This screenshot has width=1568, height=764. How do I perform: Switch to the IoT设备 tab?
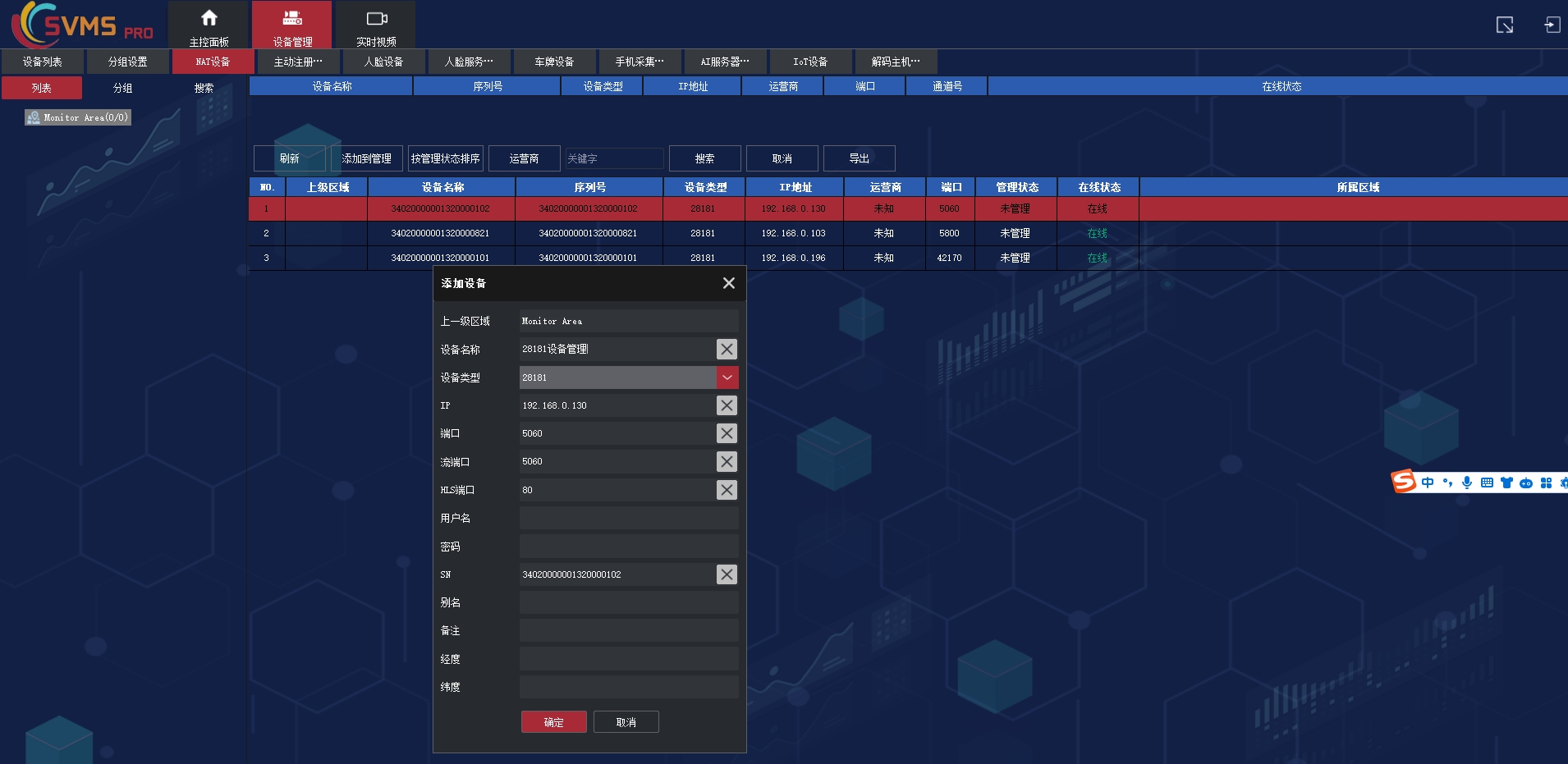click(x=809, y=62)
